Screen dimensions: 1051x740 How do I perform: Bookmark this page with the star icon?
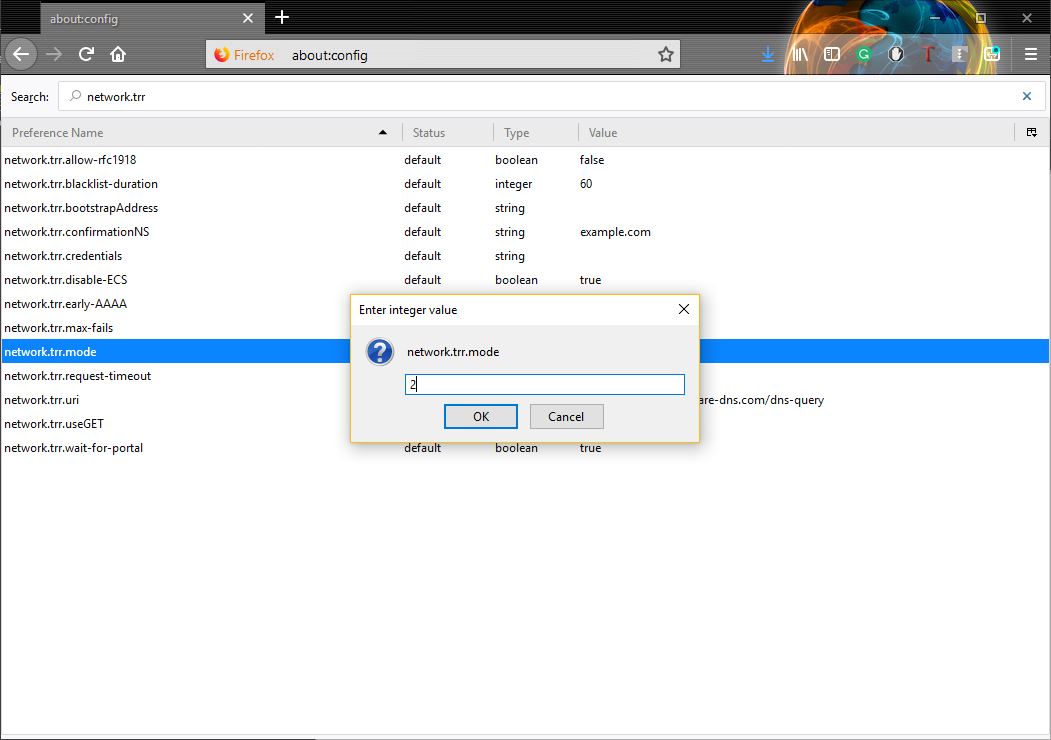(666, 55)
